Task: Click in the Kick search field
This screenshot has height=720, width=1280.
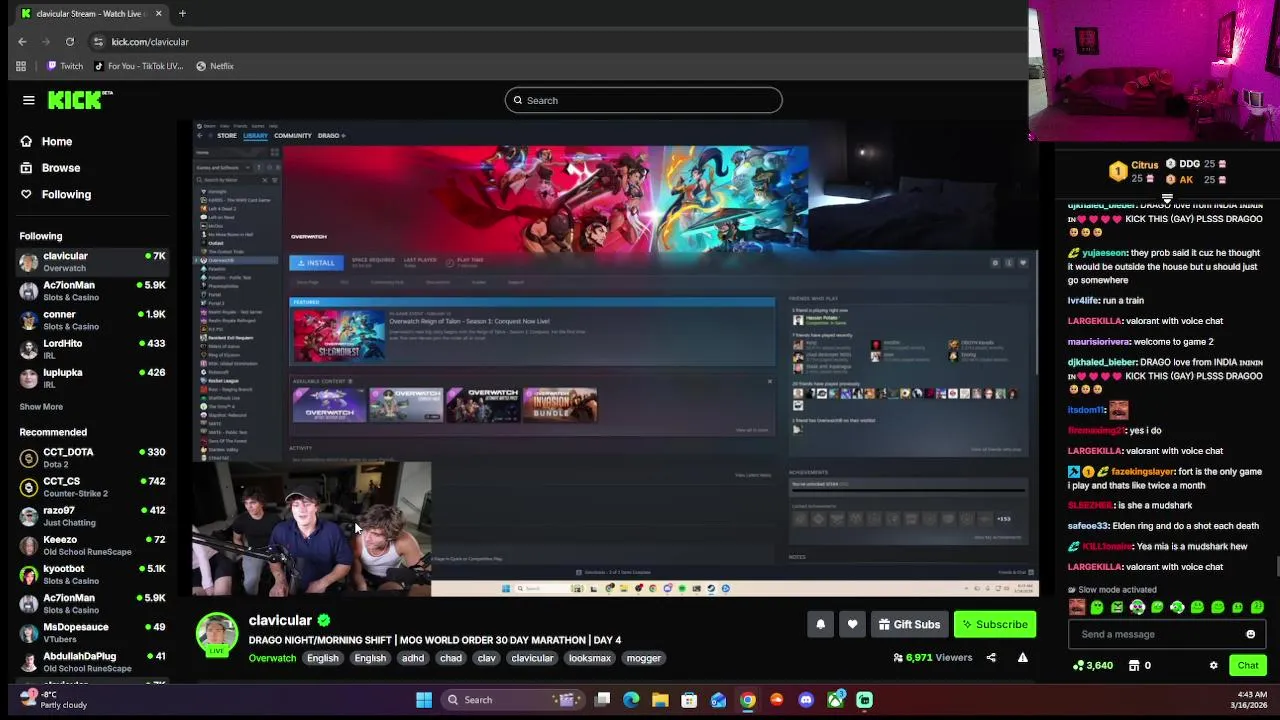Action: [643, 100]
